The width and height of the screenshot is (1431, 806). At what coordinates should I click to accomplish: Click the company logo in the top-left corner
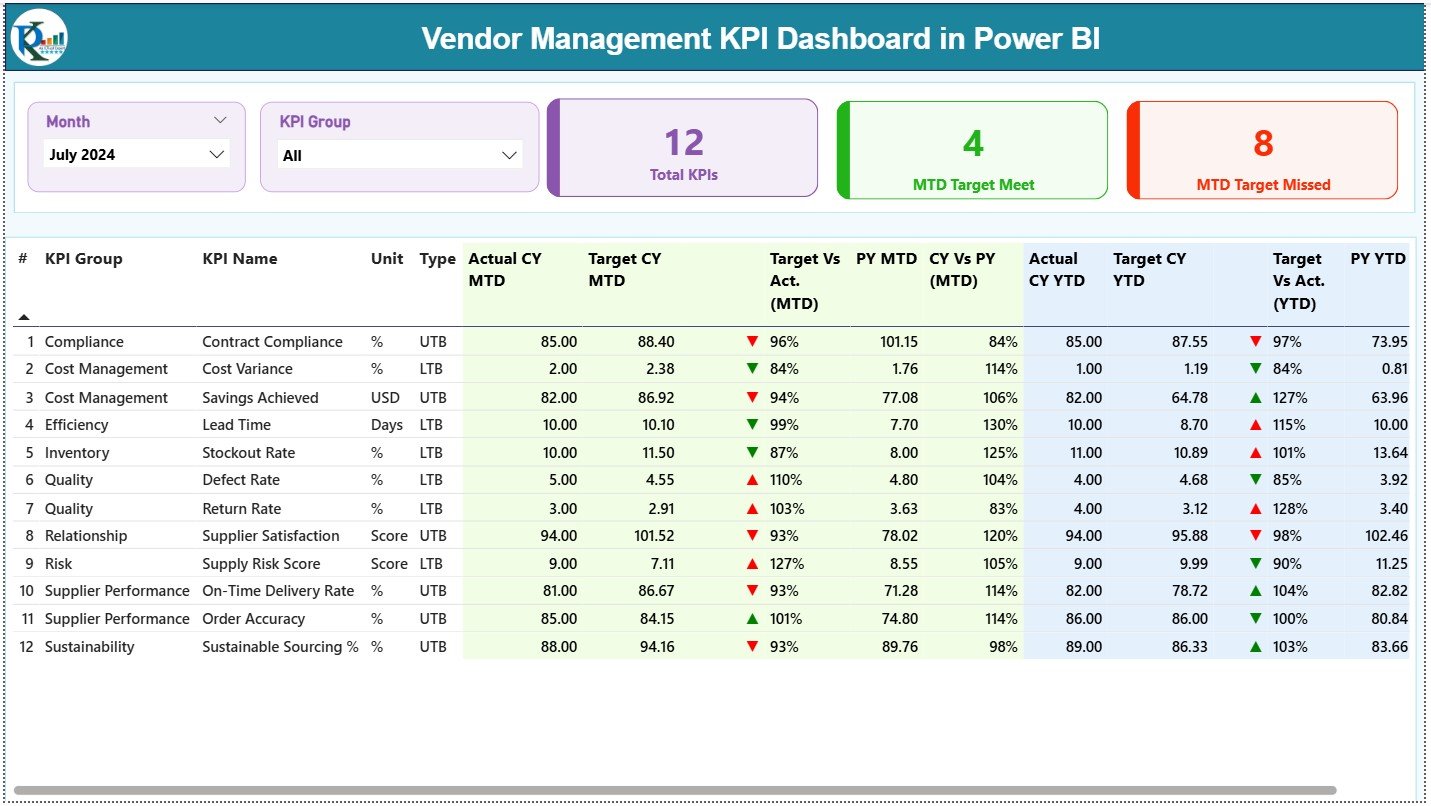tap(37, 39)
